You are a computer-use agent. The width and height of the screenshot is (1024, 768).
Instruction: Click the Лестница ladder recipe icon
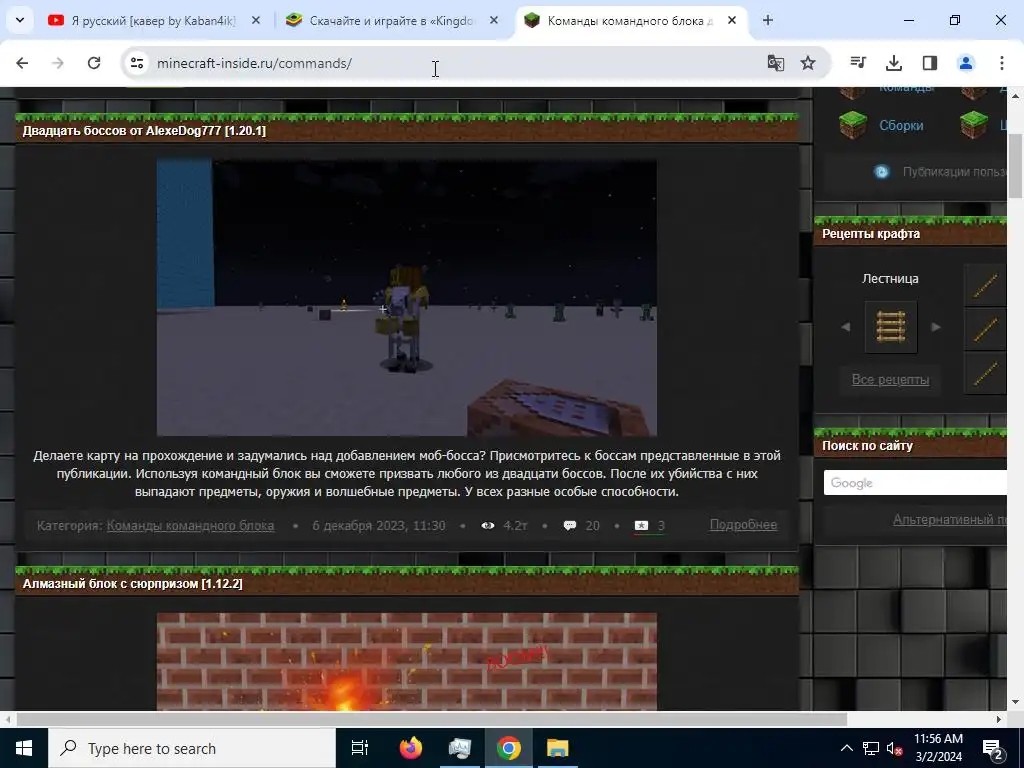[891, 327]
